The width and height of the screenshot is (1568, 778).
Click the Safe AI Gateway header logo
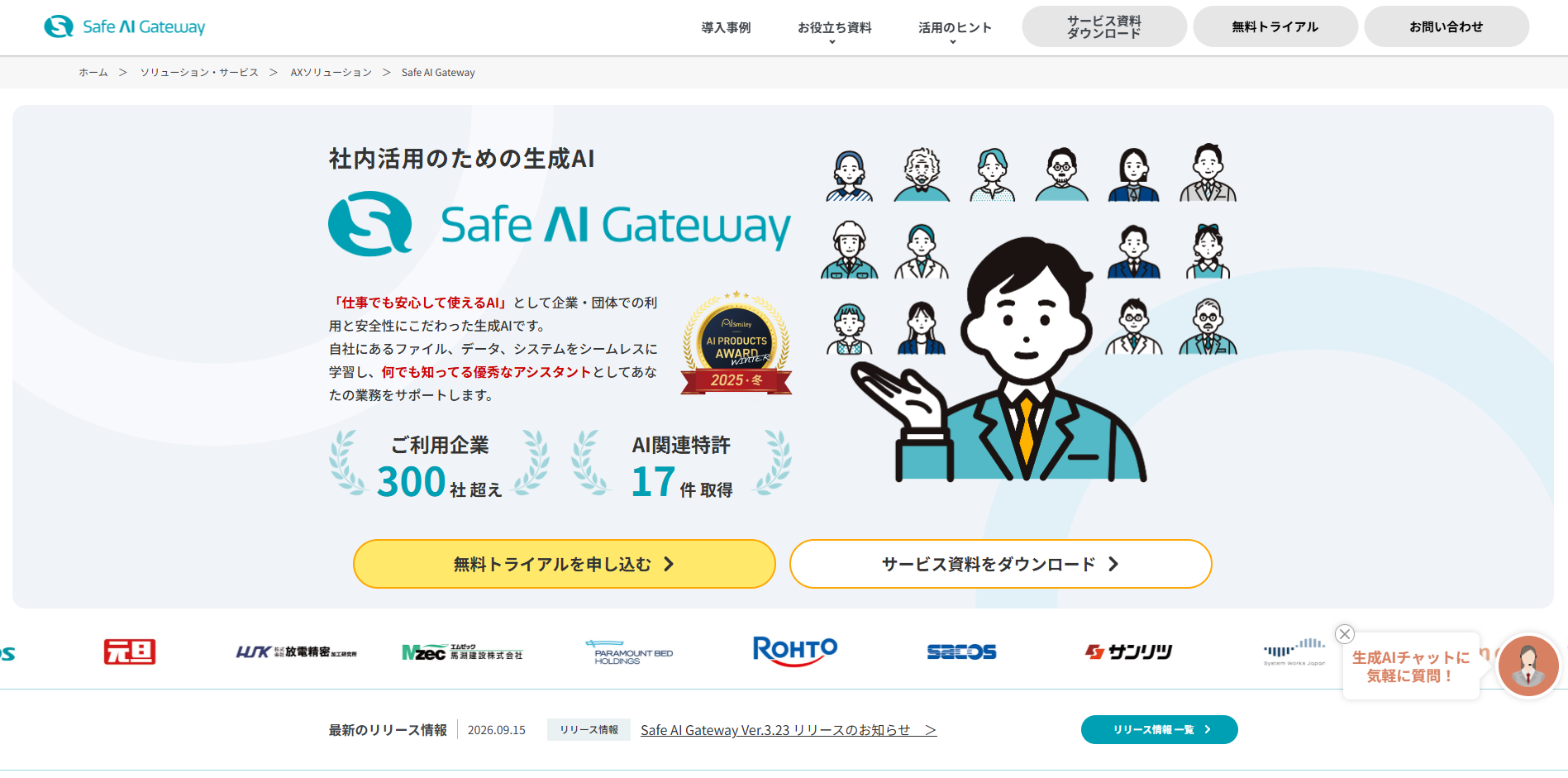pos(124,26)
